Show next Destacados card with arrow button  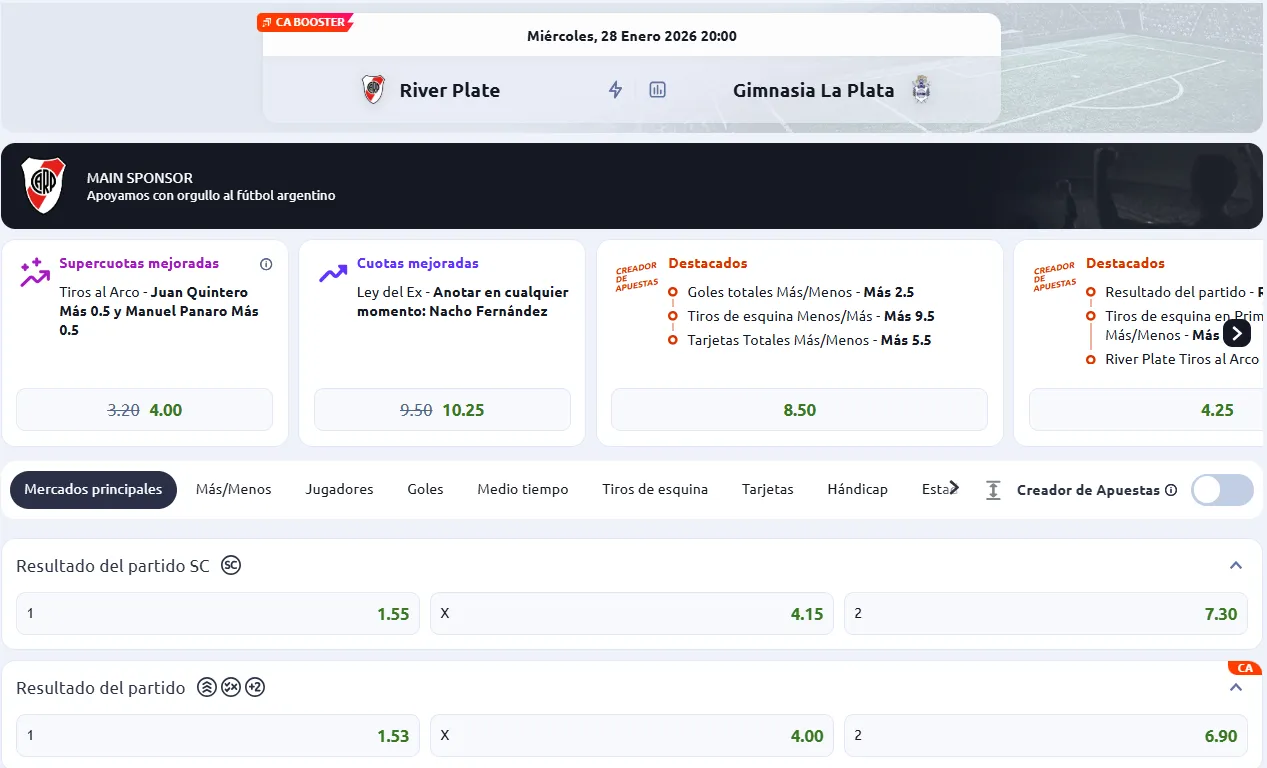[1237, 334]
